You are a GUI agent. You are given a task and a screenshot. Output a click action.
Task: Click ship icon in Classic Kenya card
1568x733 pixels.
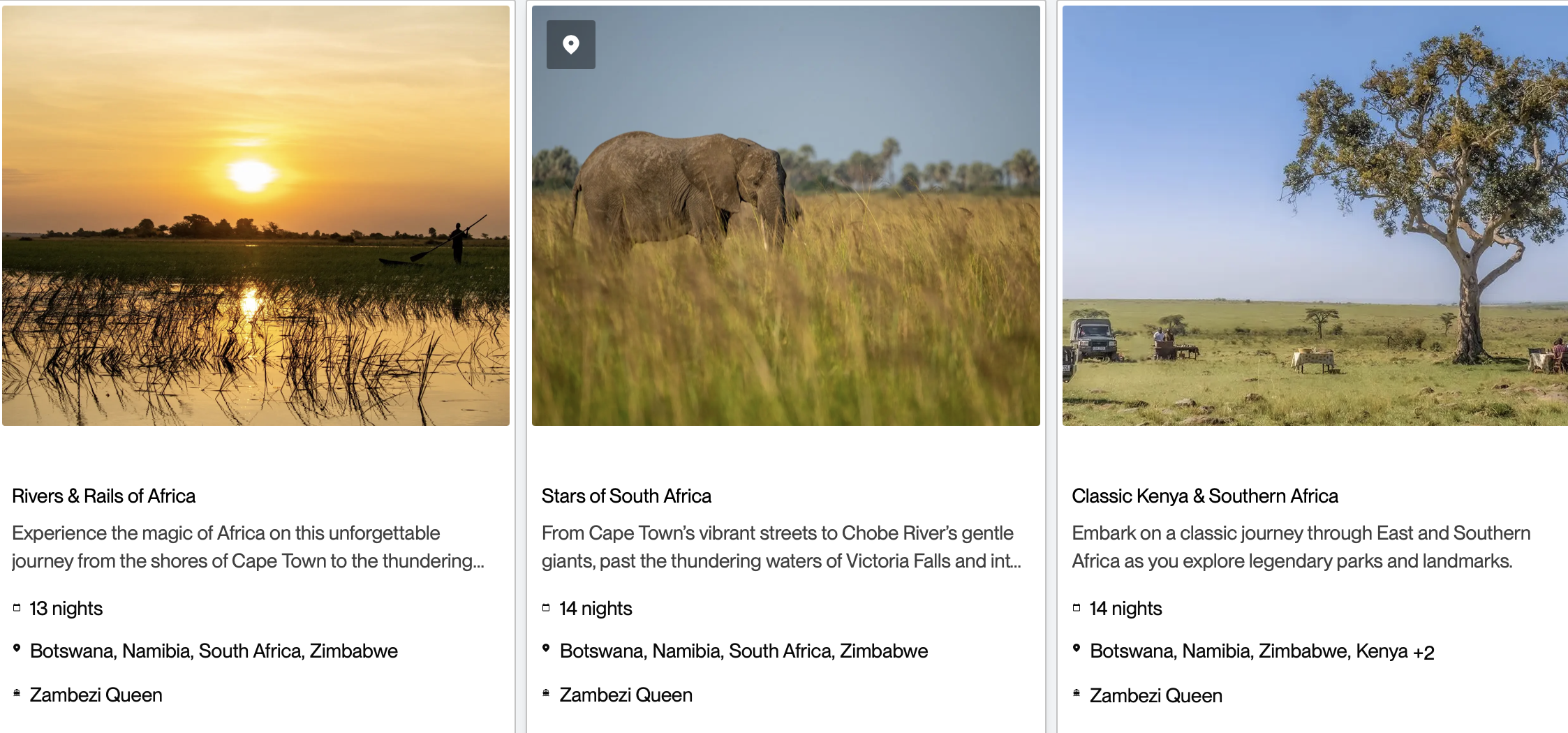1077,693
